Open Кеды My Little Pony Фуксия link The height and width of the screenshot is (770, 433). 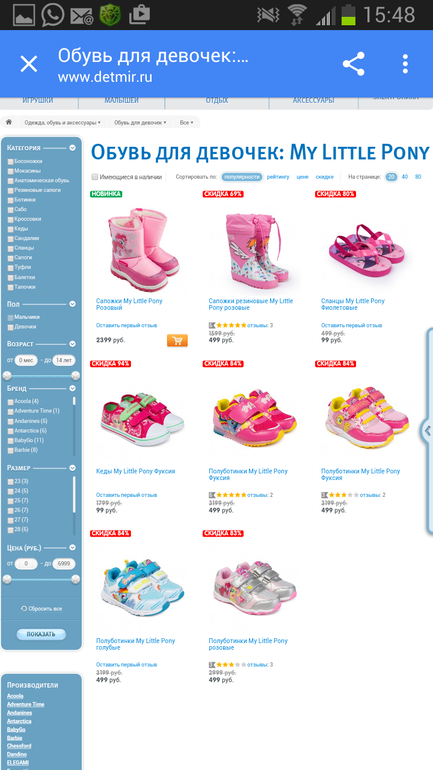click(135, 471)
